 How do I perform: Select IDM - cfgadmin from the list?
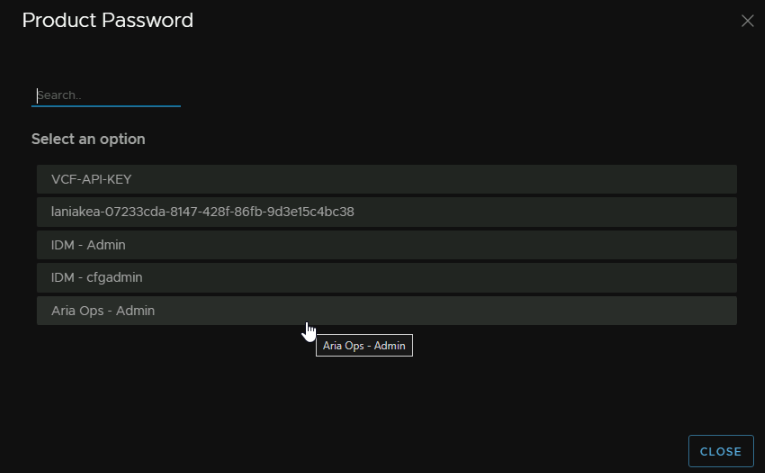coord(386,277)
